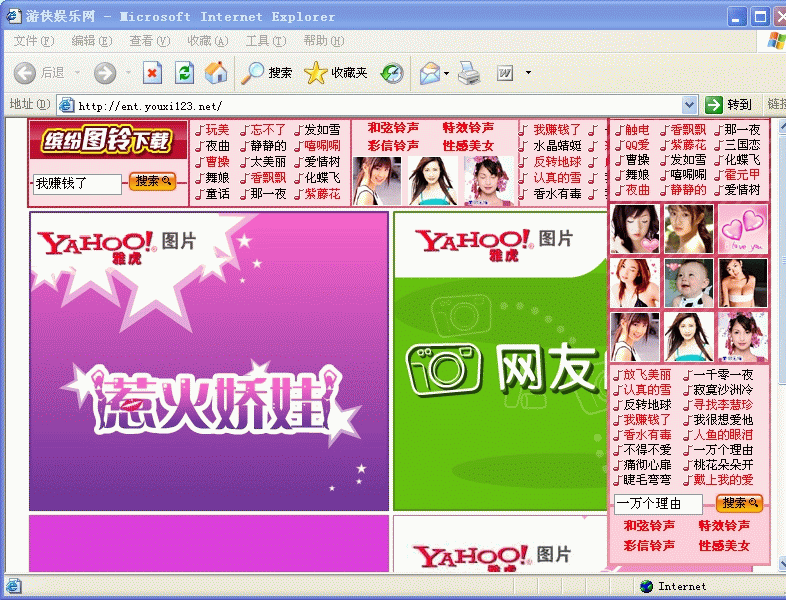The width and height of the screenshot is (786, 600).
Task: Stop loading with the red X icon
Action: tap(152, 73)
